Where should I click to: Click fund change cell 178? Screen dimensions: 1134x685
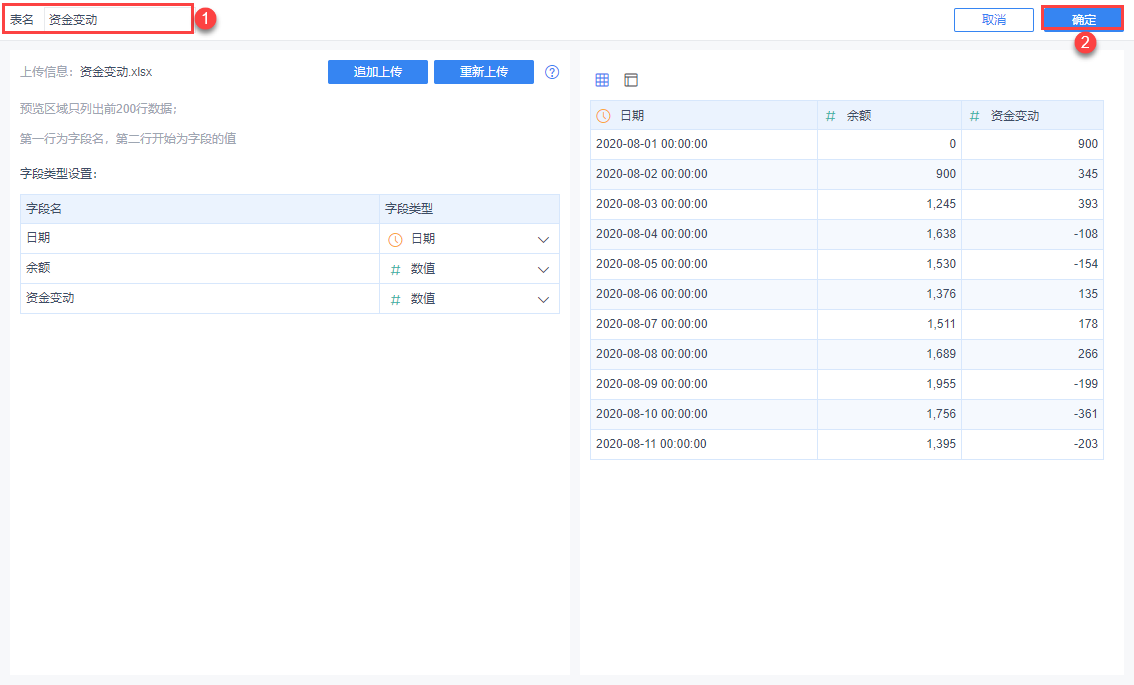(1033, 324)
